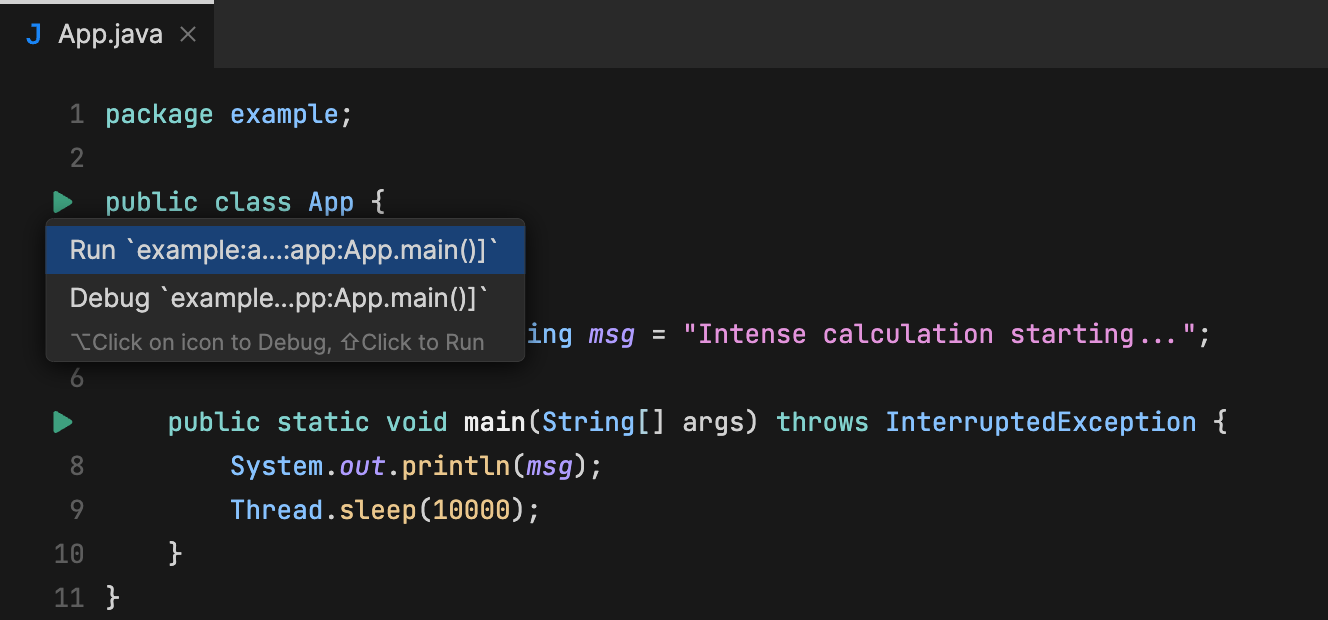
Task: Click the Java file icon on the tab
Action: tap(34, 34)
